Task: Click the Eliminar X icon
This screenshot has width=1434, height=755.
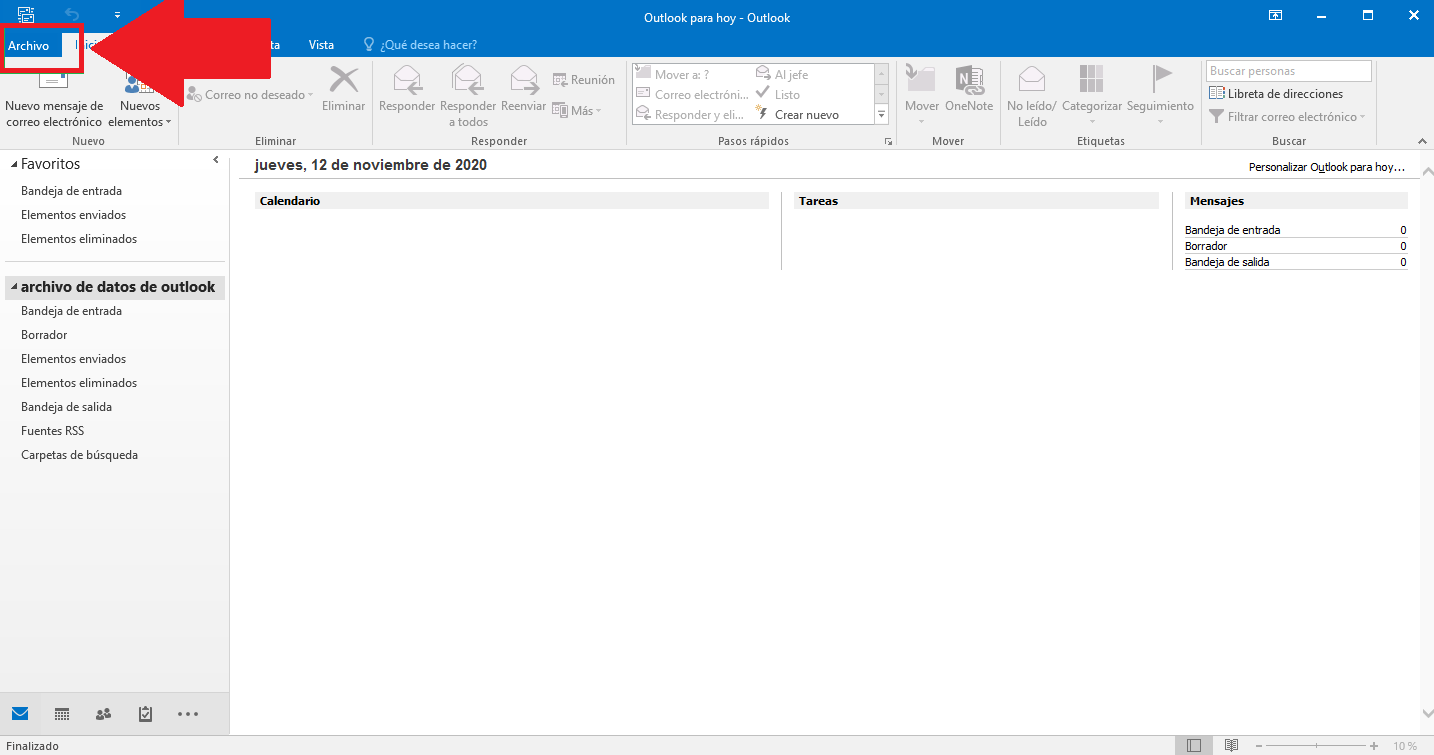Action: click(344, 80)
